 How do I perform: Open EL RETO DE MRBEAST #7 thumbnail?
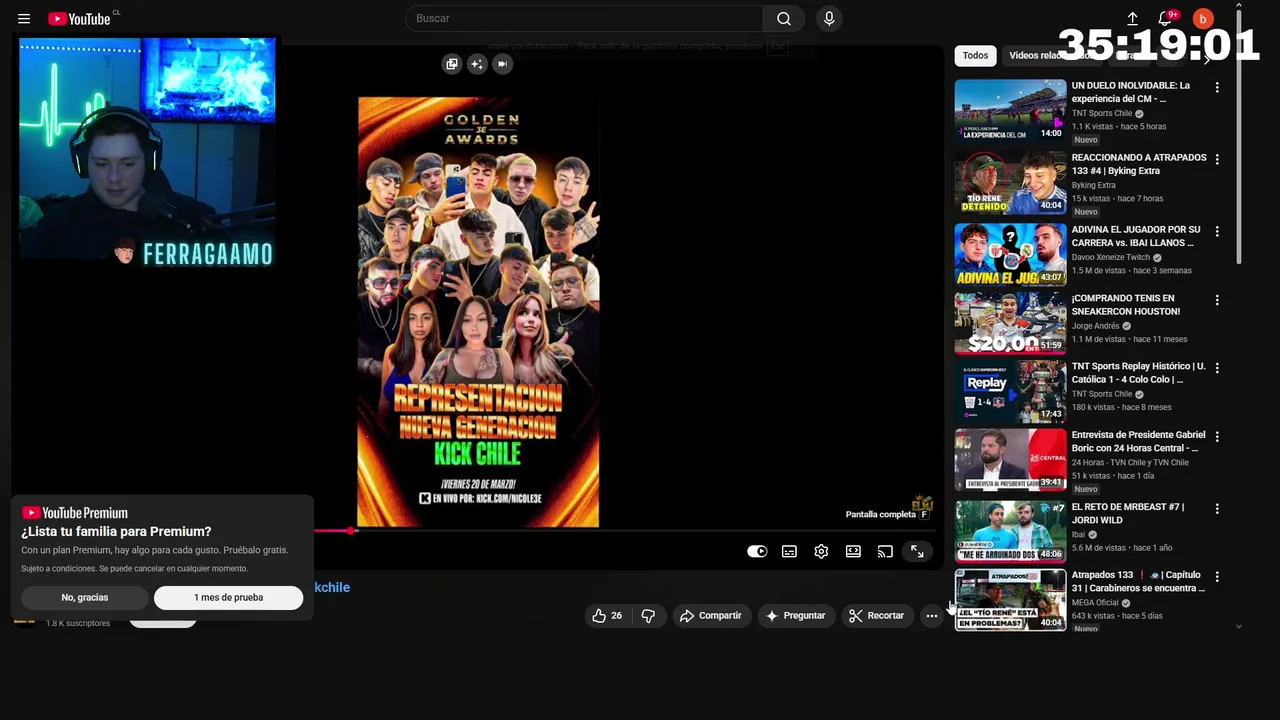click(x=1010, y=532)
